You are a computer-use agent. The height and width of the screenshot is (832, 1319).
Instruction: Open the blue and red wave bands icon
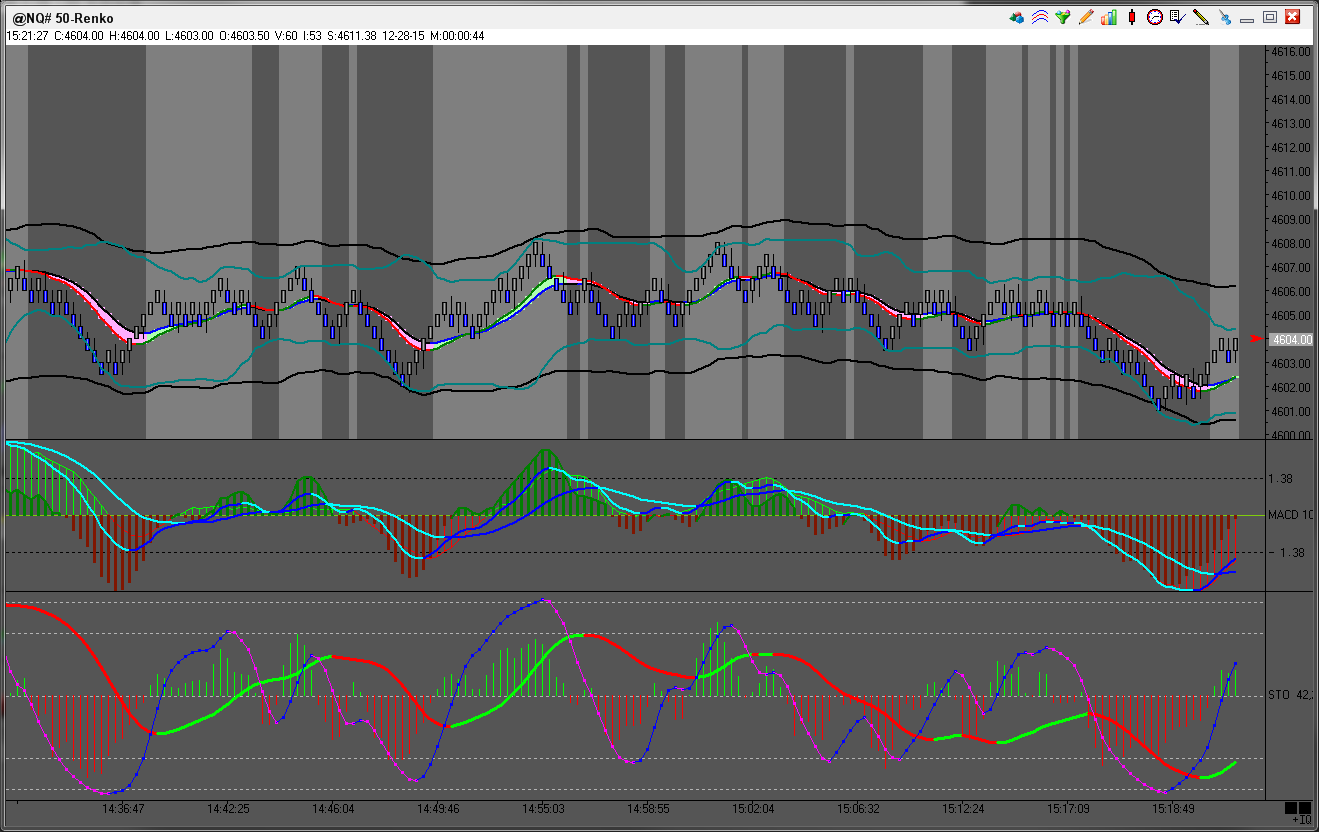1040,17
